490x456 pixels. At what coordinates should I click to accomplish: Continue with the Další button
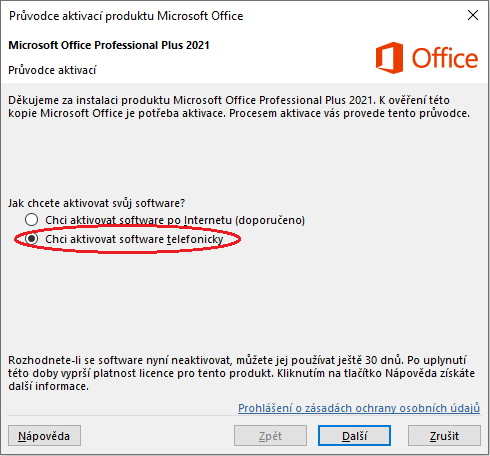[354, 435]
